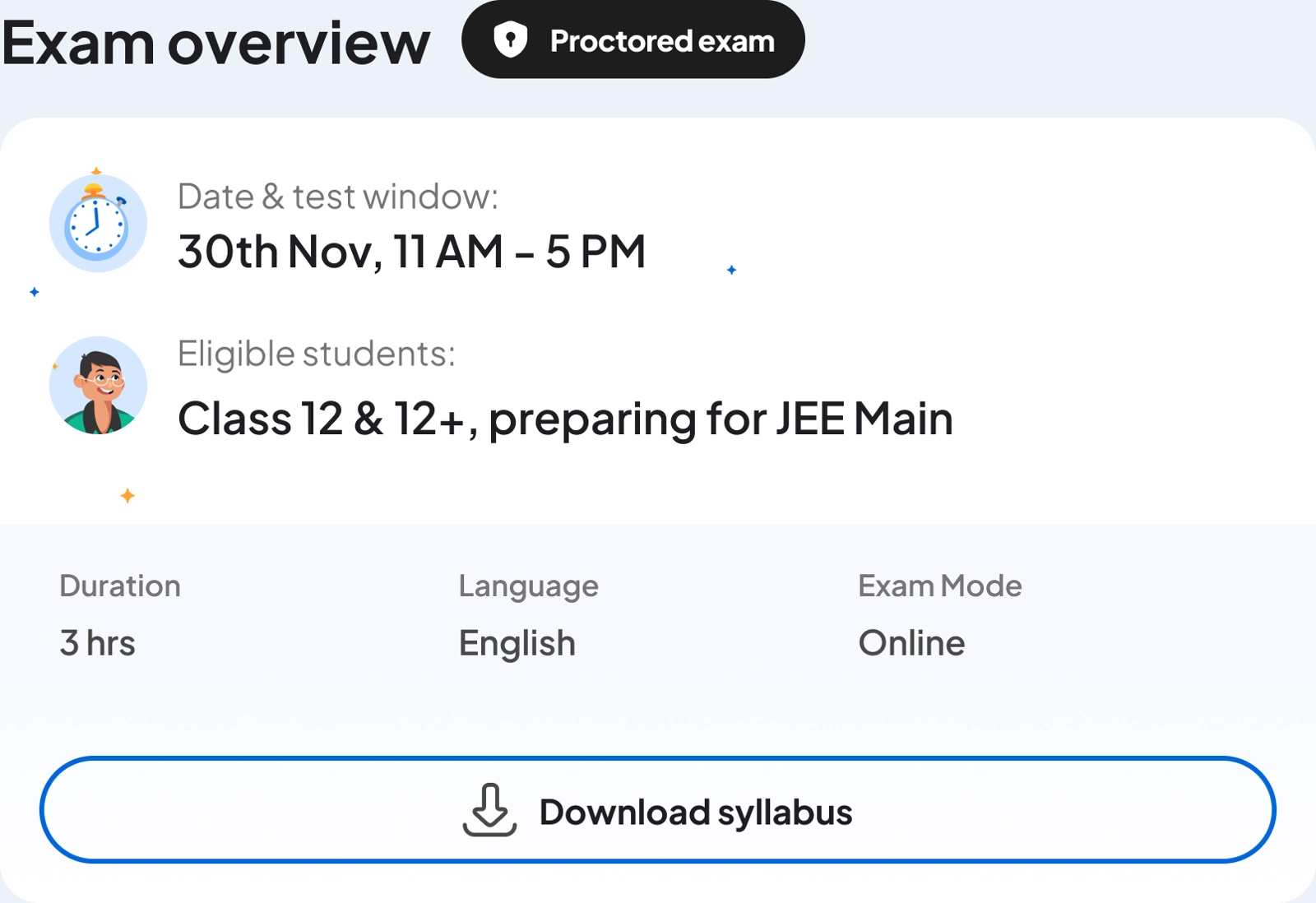The height and width of the screenshot is (903, 1316).
Task: Click the student avatar icon
Action: pos(98,385)
